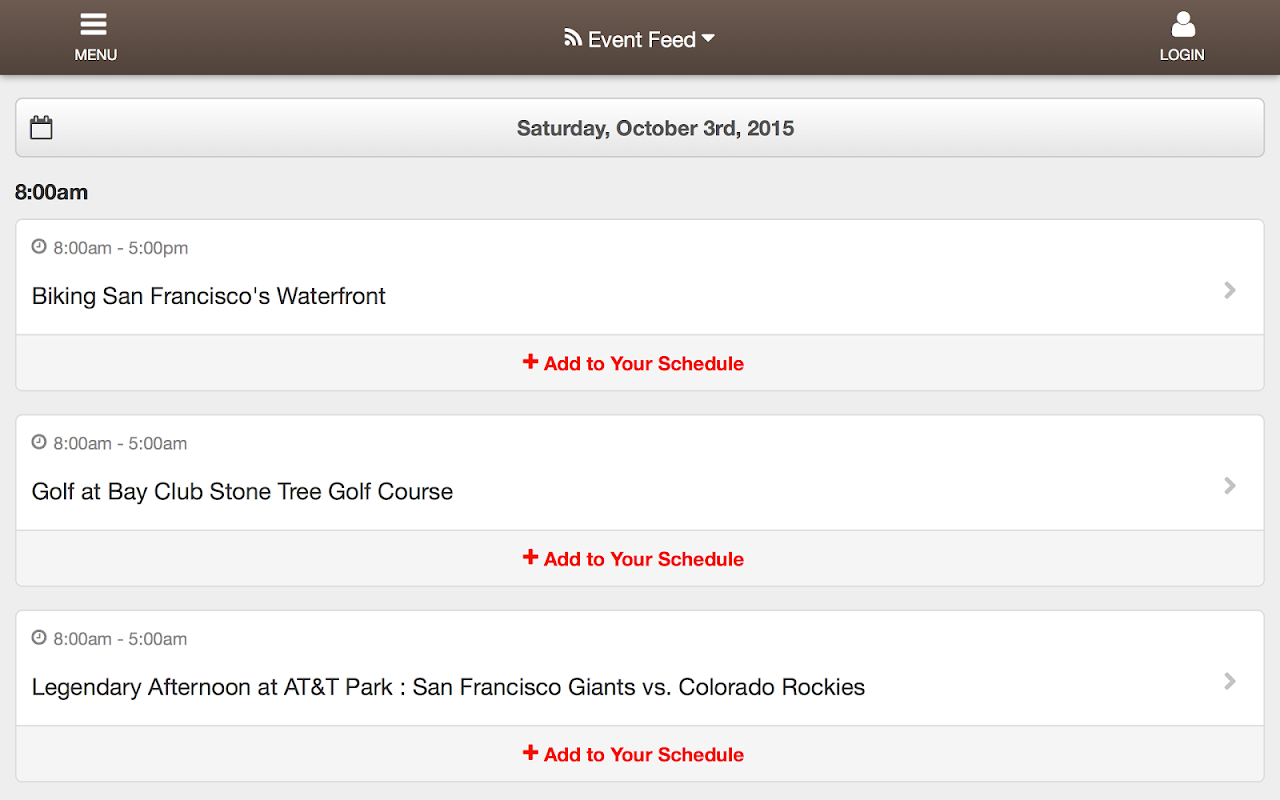Open chevron for Legendary Afternoon at AT&T Park
Viewport: 1280px width, 800px height.
pyautogui.click(x=1230, y=681)
